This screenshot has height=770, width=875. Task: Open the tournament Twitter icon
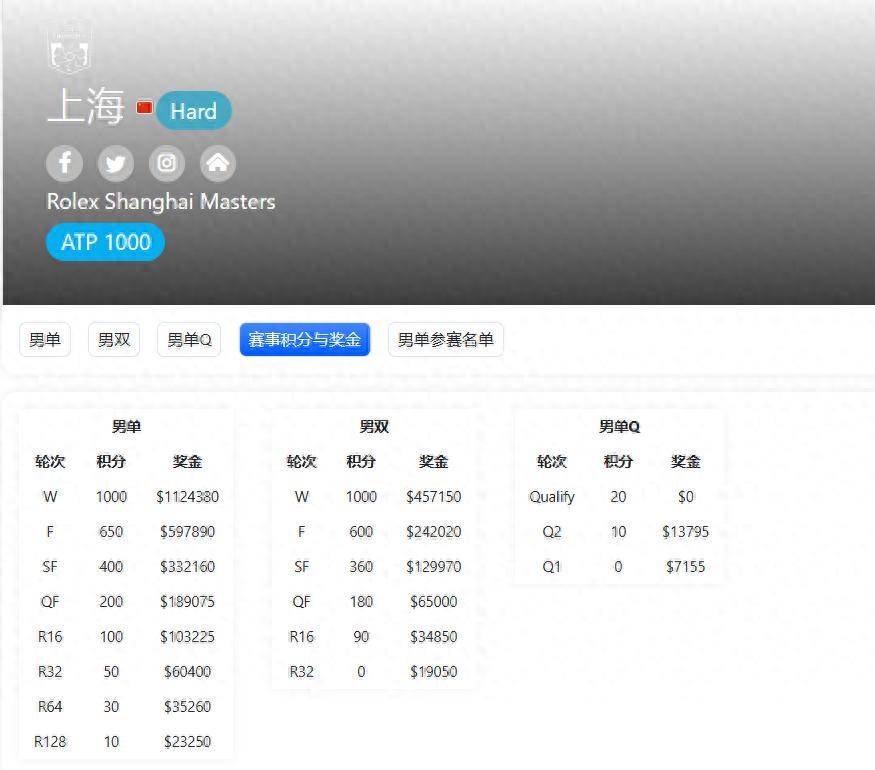pyautogui.click(x=116, y=163)
